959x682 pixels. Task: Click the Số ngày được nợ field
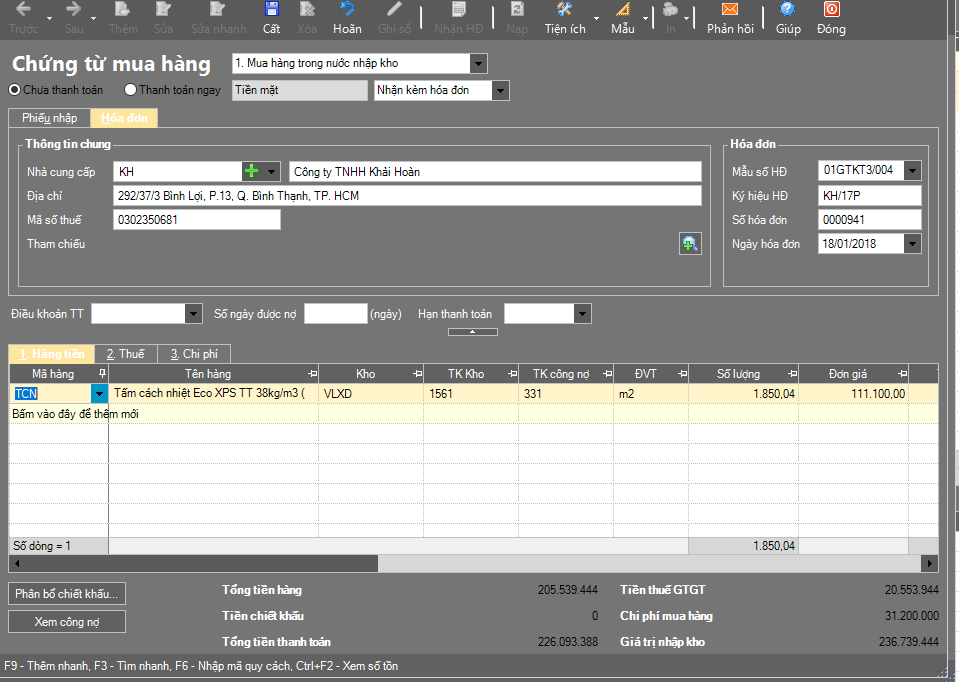(336, 314)
